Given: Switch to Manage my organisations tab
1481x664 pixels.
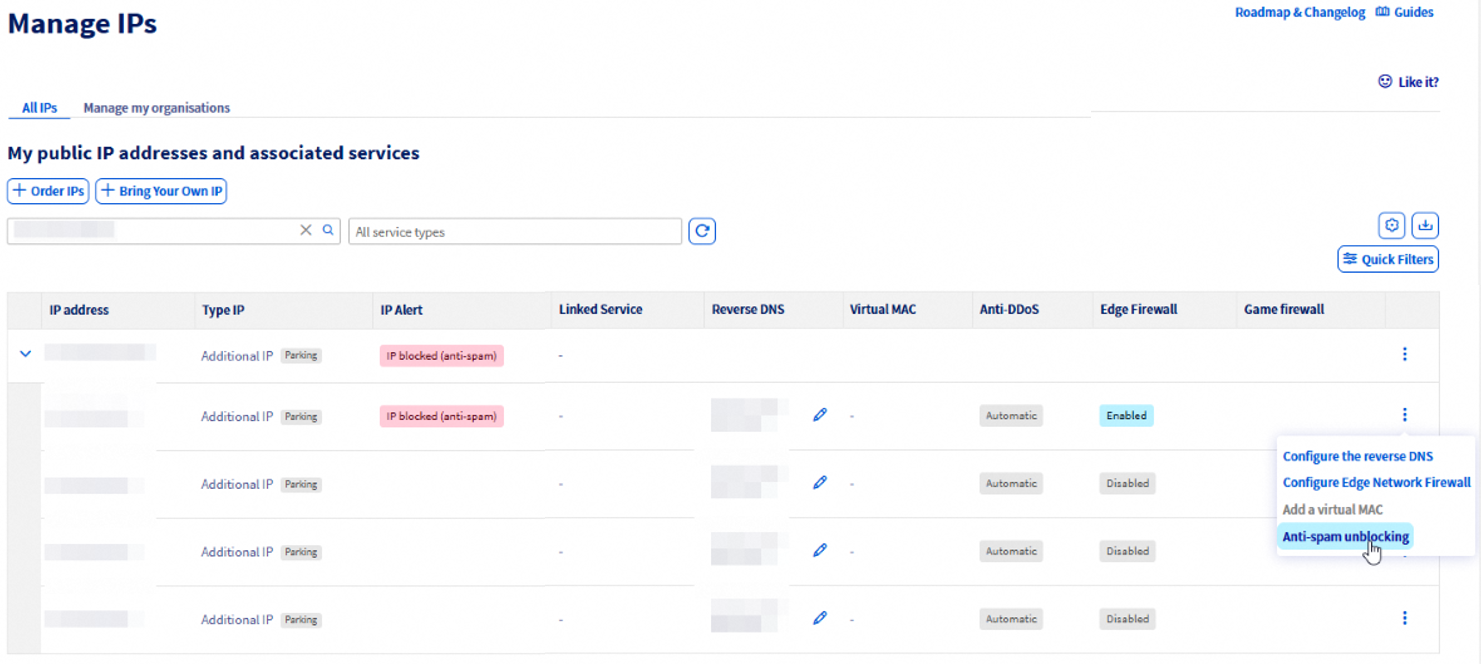Looking at the screenshot, I should tap(157, 108).
